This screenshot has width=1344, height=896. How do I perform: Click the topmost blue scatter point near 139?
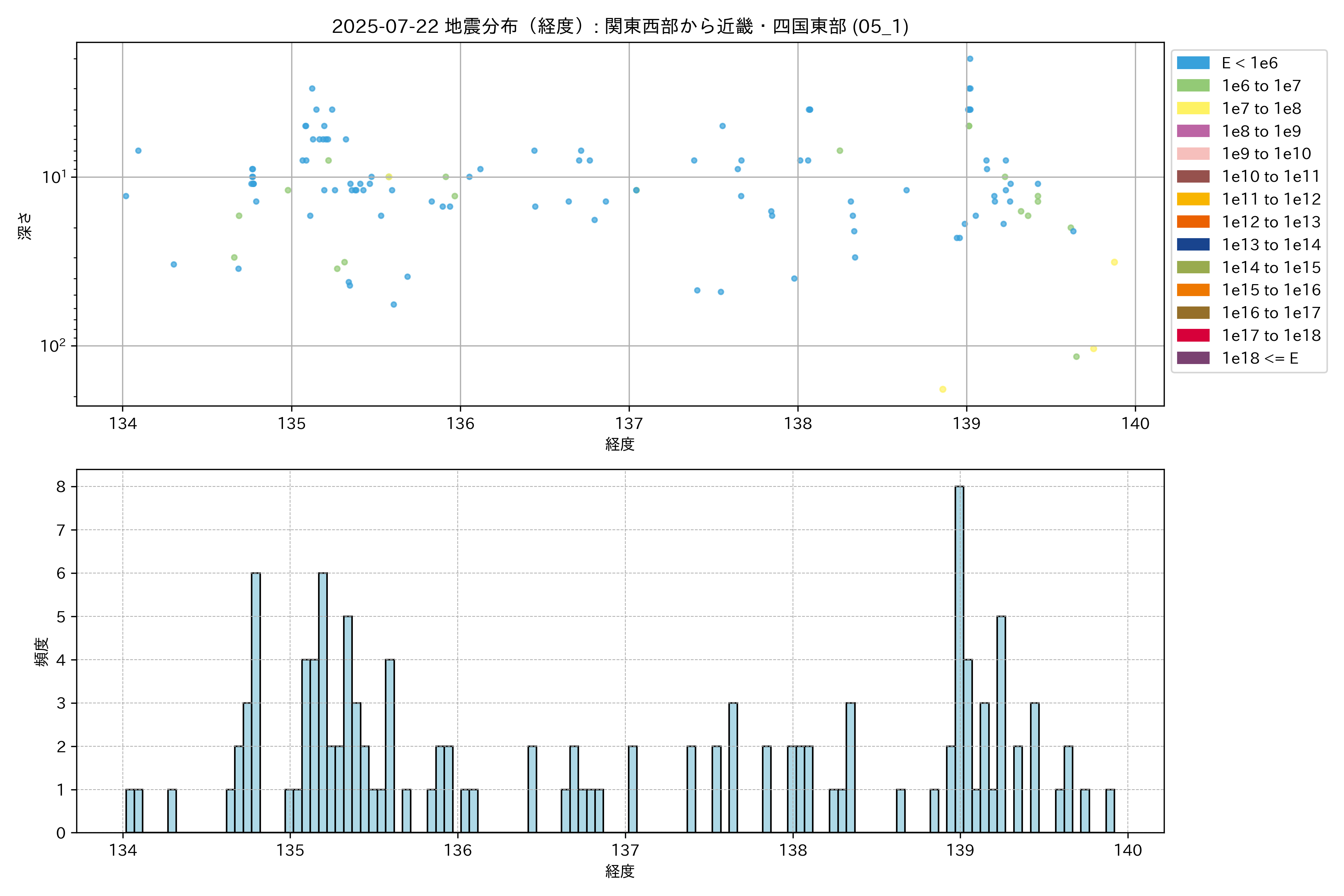click(970, 59)
